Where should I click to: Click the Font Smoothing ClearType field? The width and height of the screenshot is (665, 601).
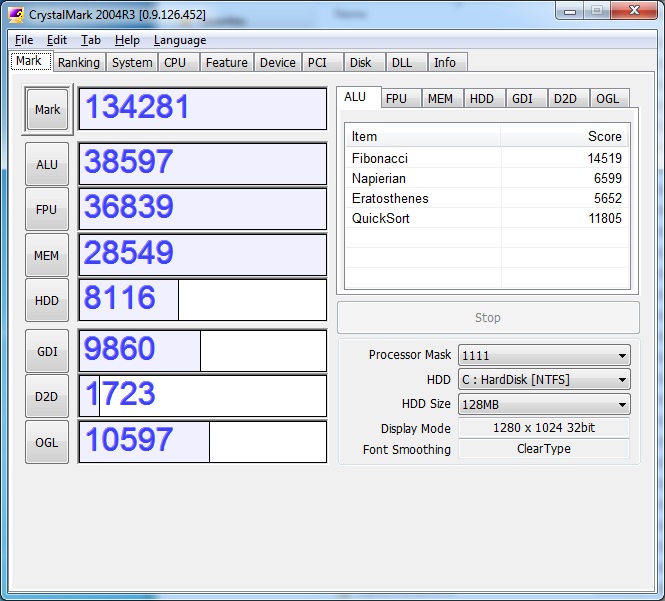coord(544,449)
